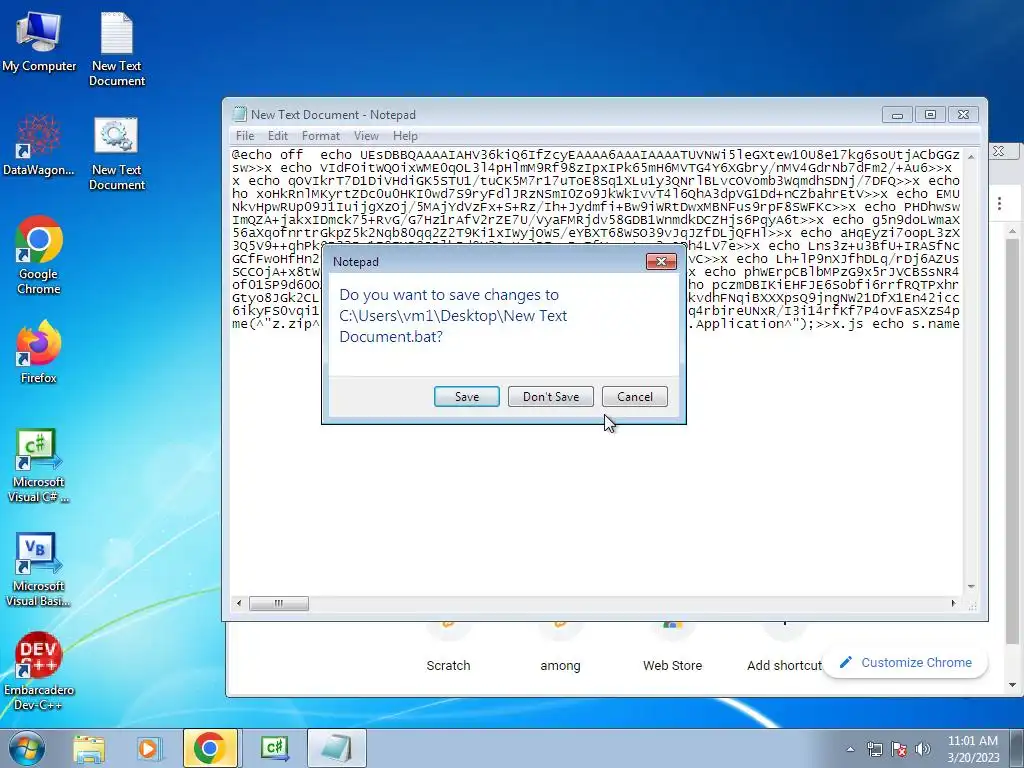1024x768 pixels.
Task: Open the New Text Document text file icon
Action: [117, 50]
